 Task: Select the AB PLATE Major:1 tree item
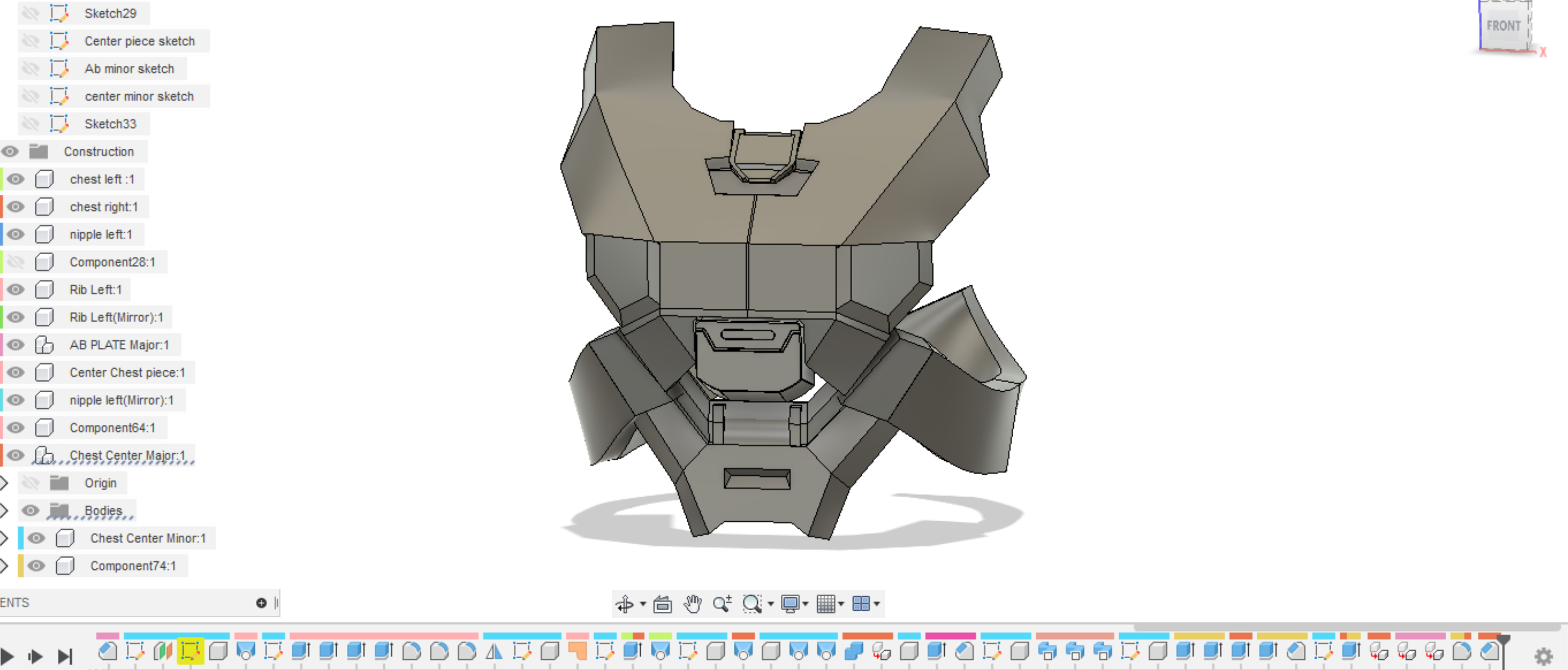(119, 344)
